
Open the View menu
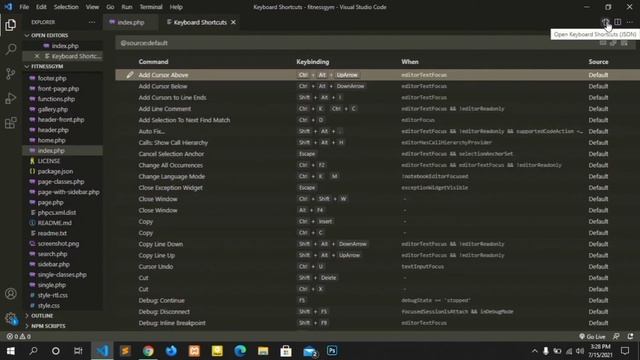pos(92,7)
